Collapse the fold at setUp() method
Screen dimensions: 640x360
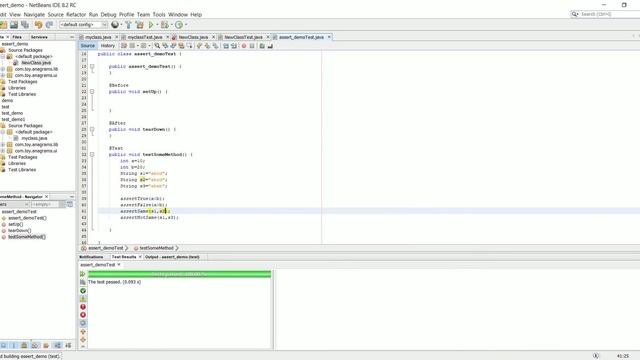pyautogui.click(x=92, y=91)
